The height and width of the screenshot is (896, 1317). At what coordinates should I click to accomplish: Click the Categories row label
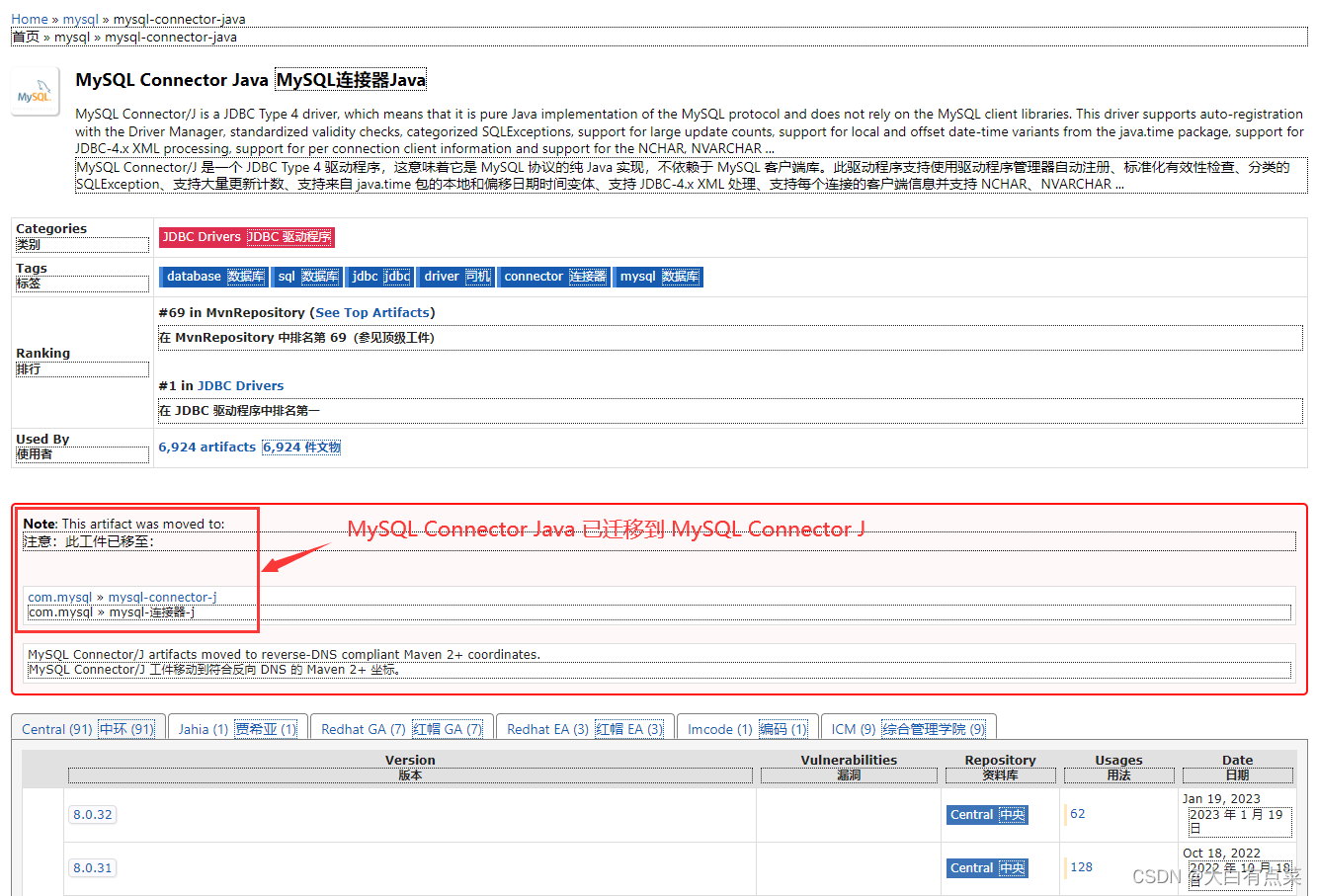[x=51, y=228]
